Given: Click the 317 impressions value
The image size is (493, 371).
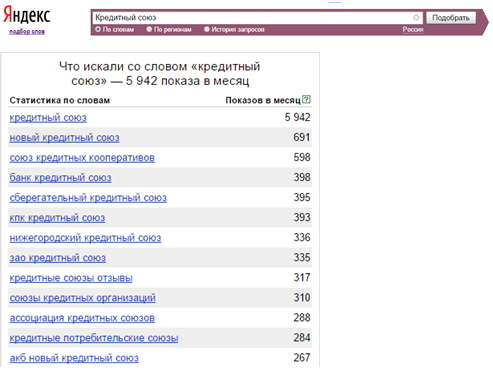Looking at the screenshot, I should (302, 277).
